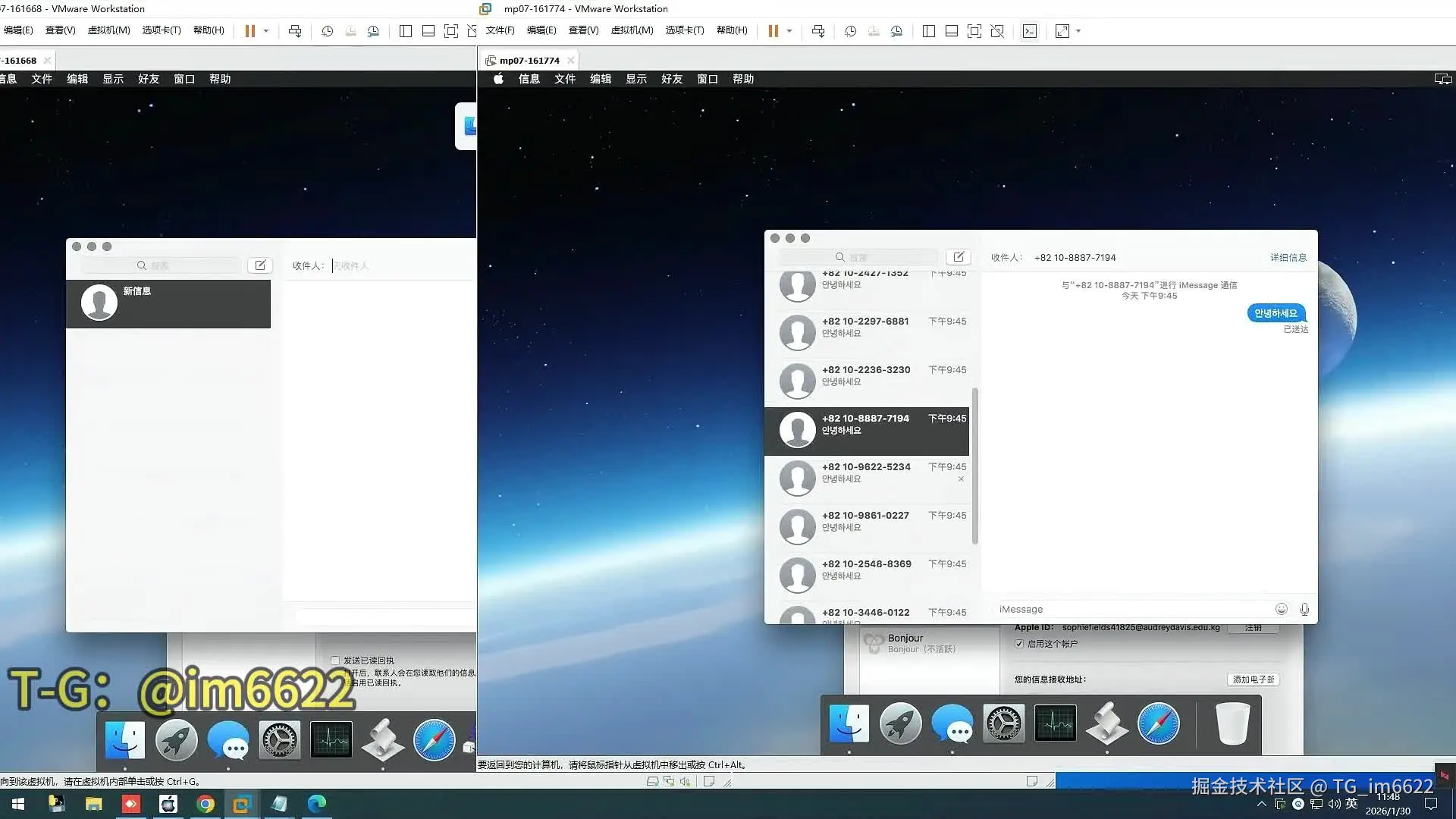This screenshot has height=819, width=1456.
Task: Click the microphone dictation icon in Messages
Action: [1304, 609]
